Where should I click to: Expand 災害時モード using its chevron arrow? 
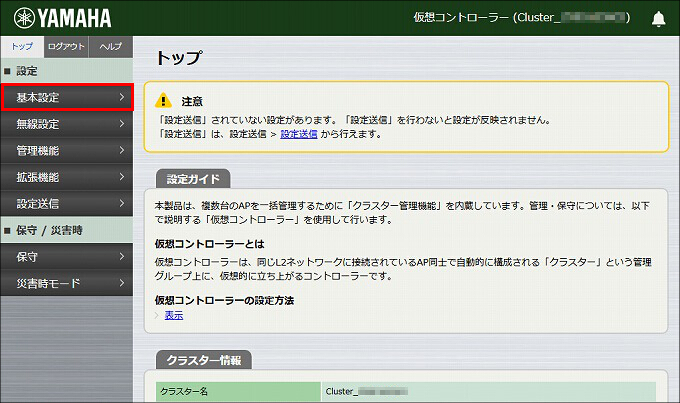122,283
